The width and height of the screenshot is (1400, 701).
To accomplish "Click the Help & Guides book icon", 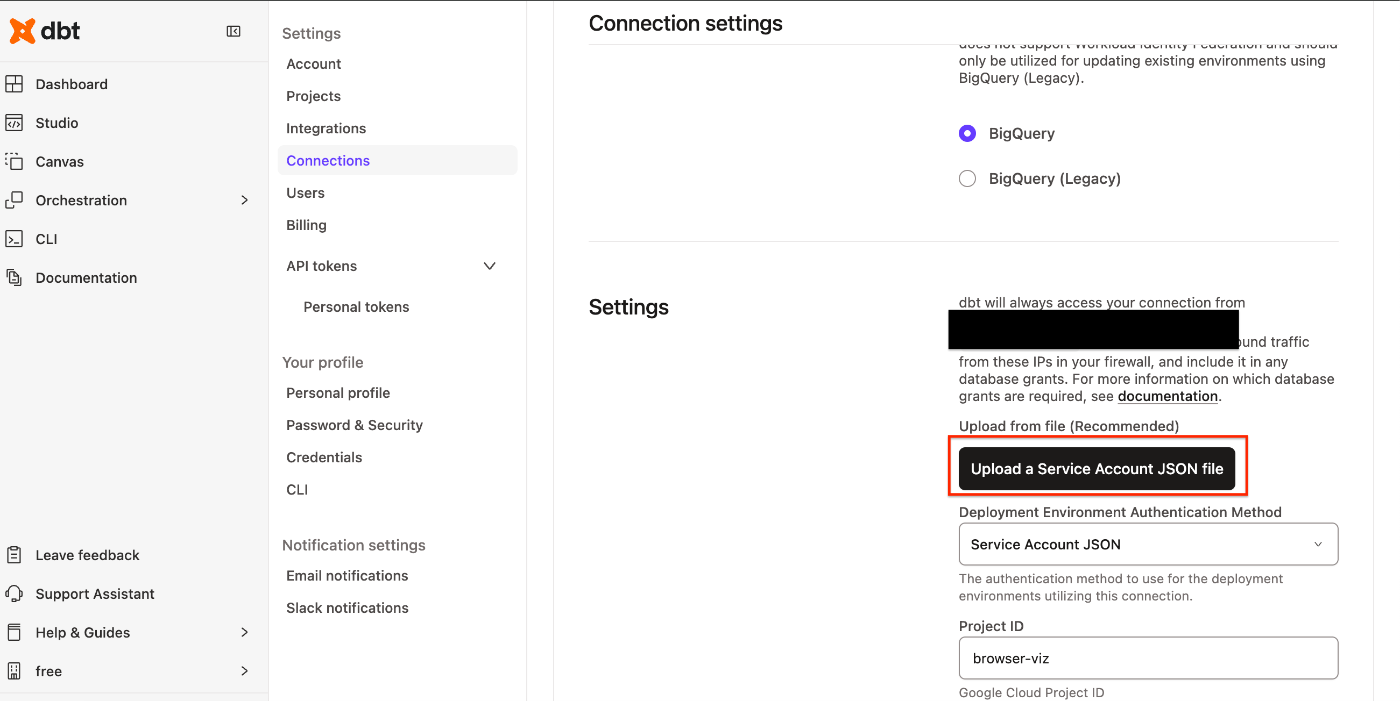I will tap(14, 632).
